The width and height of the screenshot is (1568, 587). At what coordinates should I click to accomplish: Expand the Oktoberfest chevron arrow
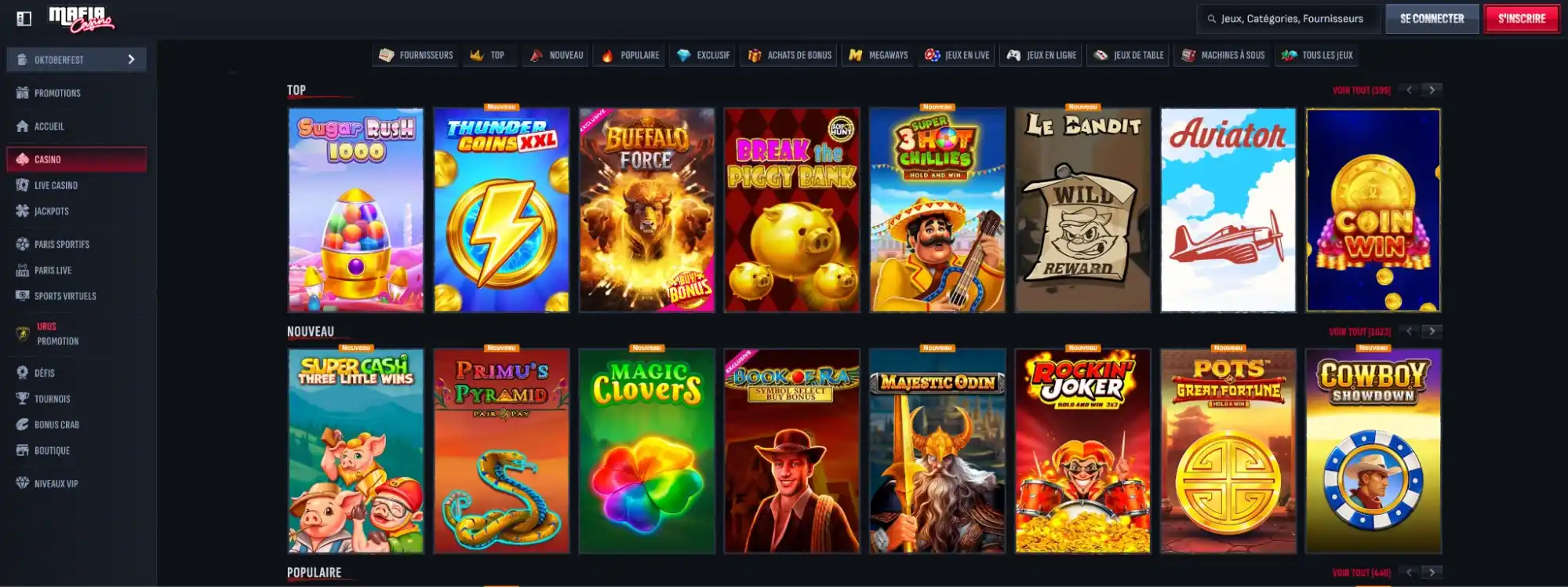[x=131, y=60]
